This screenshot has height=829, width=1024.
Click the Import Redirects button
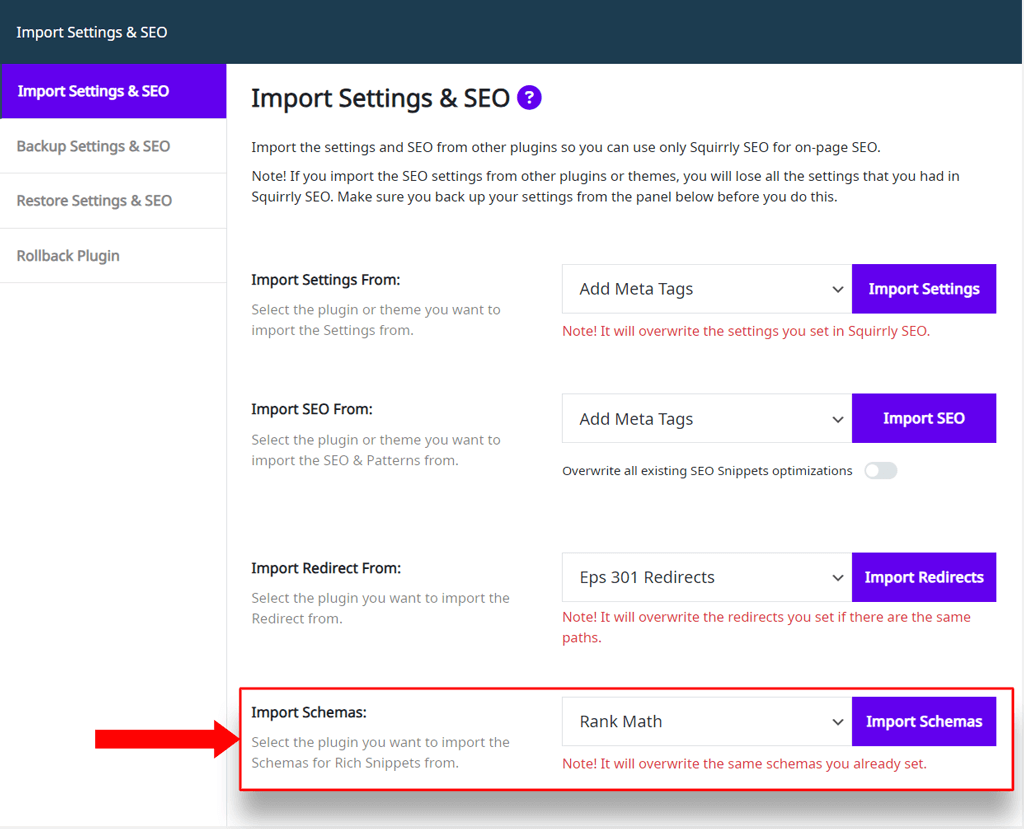[924, 577]
